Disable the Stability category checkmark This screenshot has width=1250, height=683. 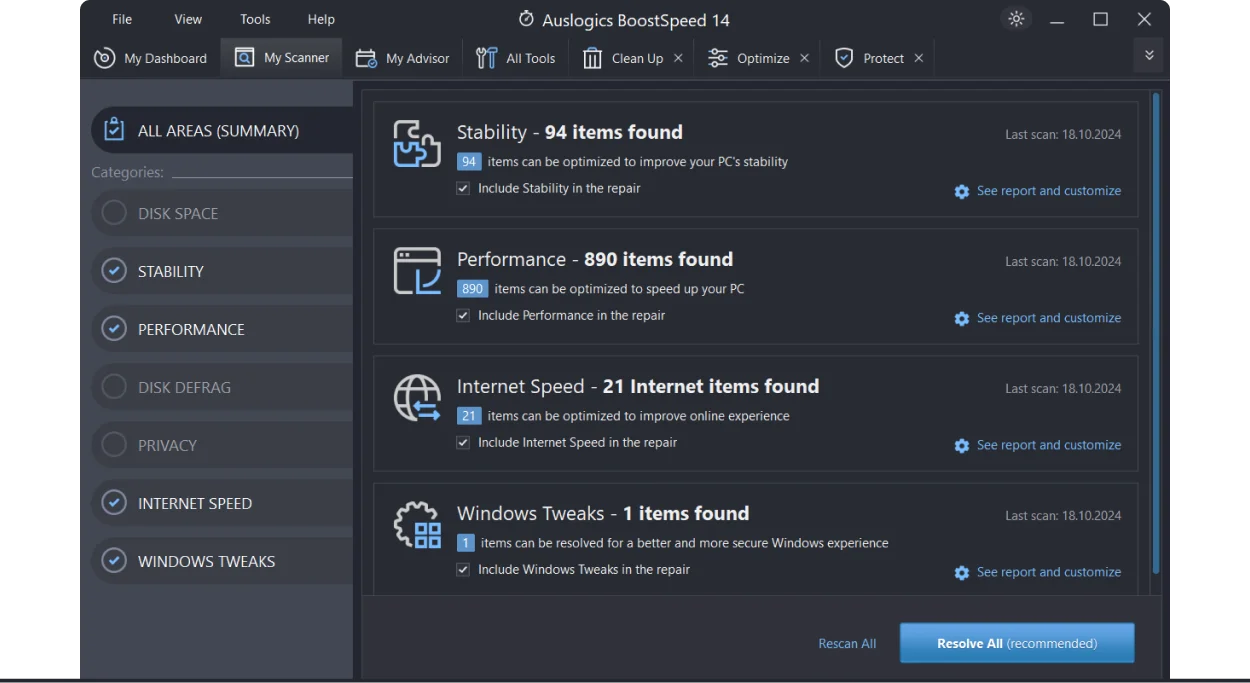pyautogui.click(x=114, y=271)
